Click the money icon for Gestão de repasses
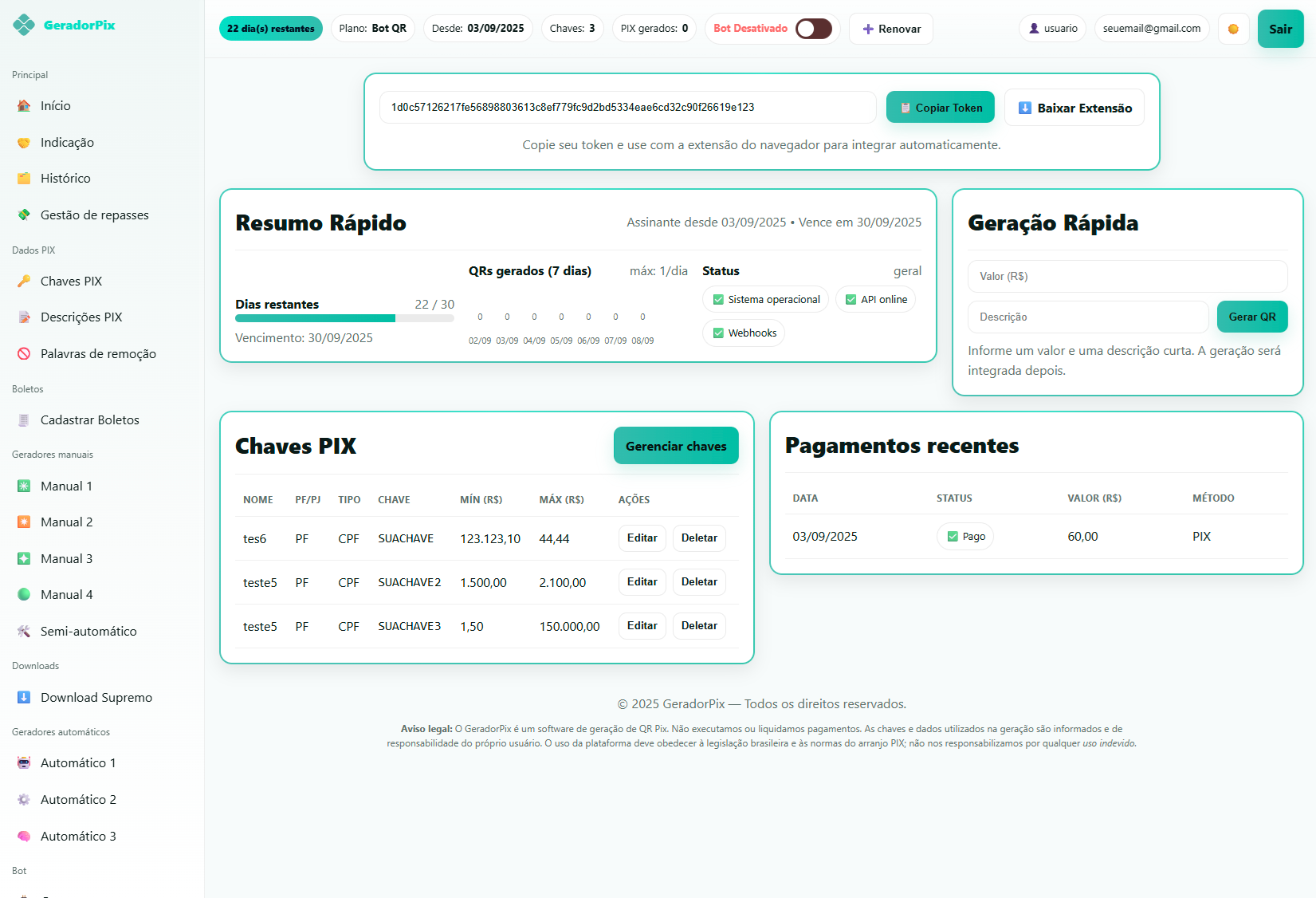 (24, 215)
